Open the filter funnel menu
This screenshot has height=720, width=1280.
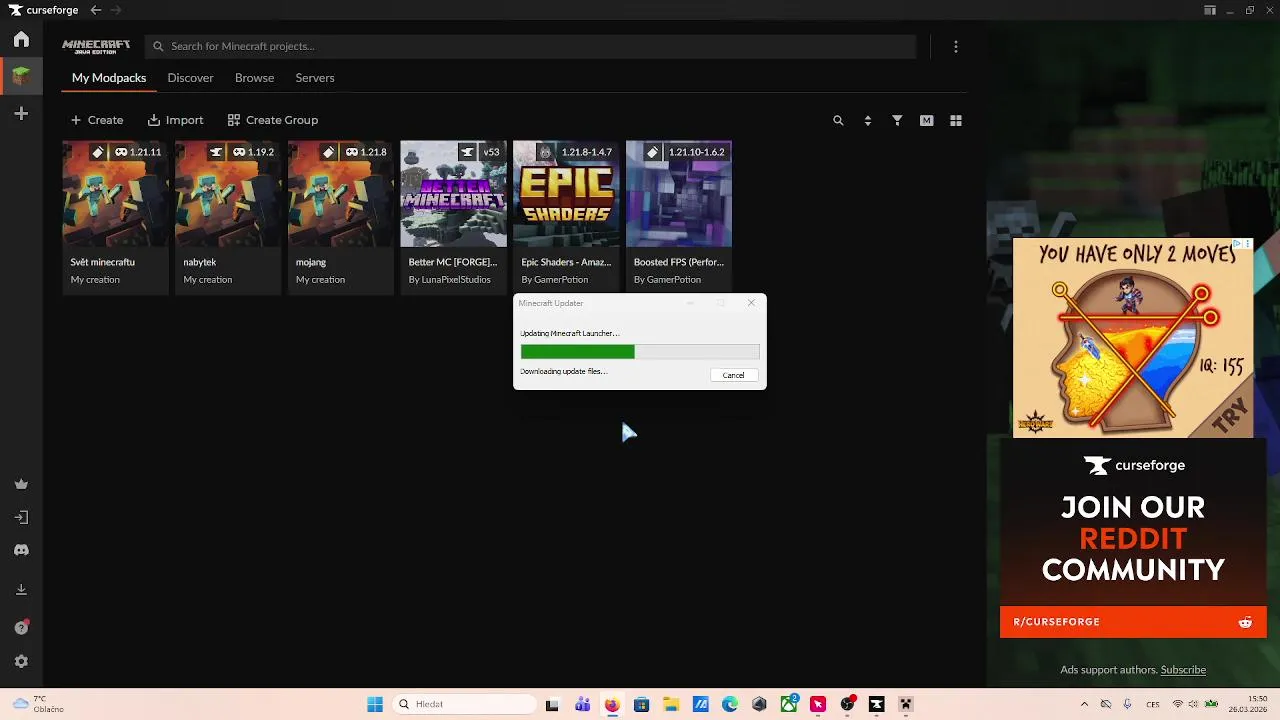point(897,120)
